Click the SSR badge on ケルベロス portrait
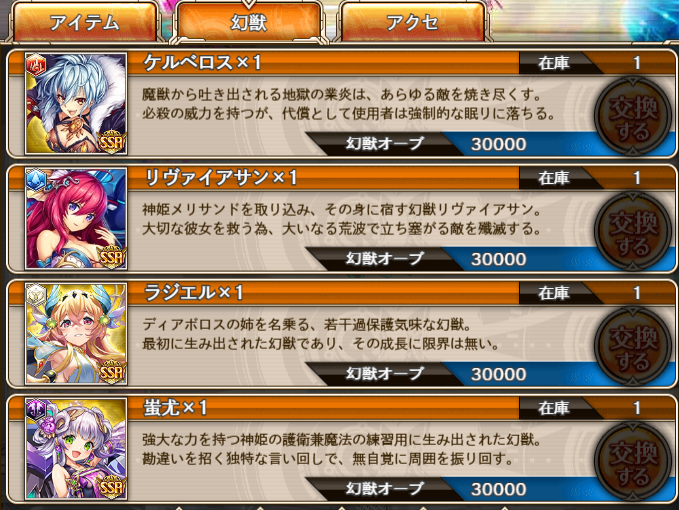The width and height of the screenshot is (679, 510). [x=112, y=141]
